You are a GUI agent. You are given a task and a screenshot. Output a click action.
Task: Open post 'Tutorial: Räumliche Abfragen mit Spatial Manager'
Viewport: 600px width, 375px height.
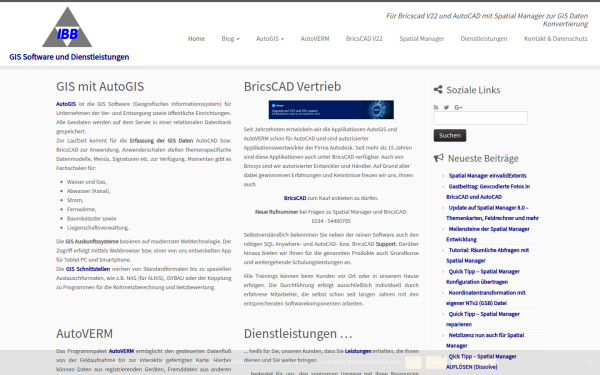pos(488,255)
